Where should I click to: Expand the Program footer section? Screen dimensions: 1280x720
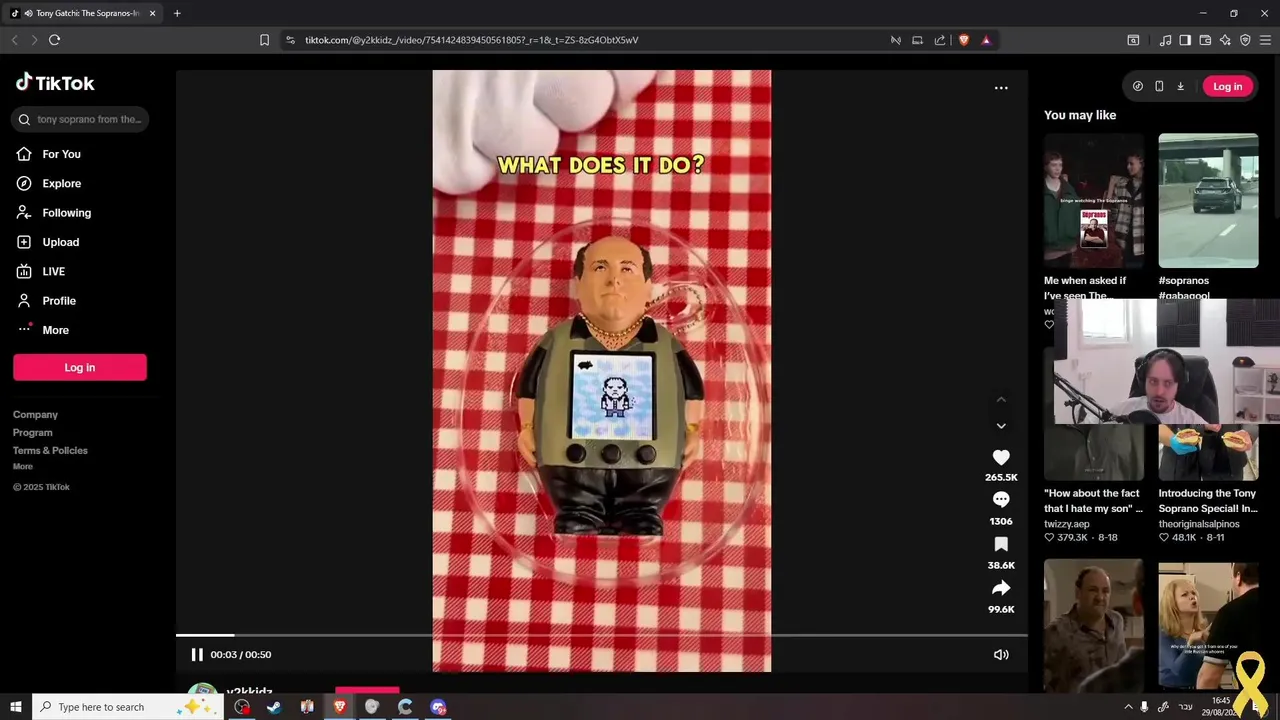pyautogui.click(x=32, y=432)
